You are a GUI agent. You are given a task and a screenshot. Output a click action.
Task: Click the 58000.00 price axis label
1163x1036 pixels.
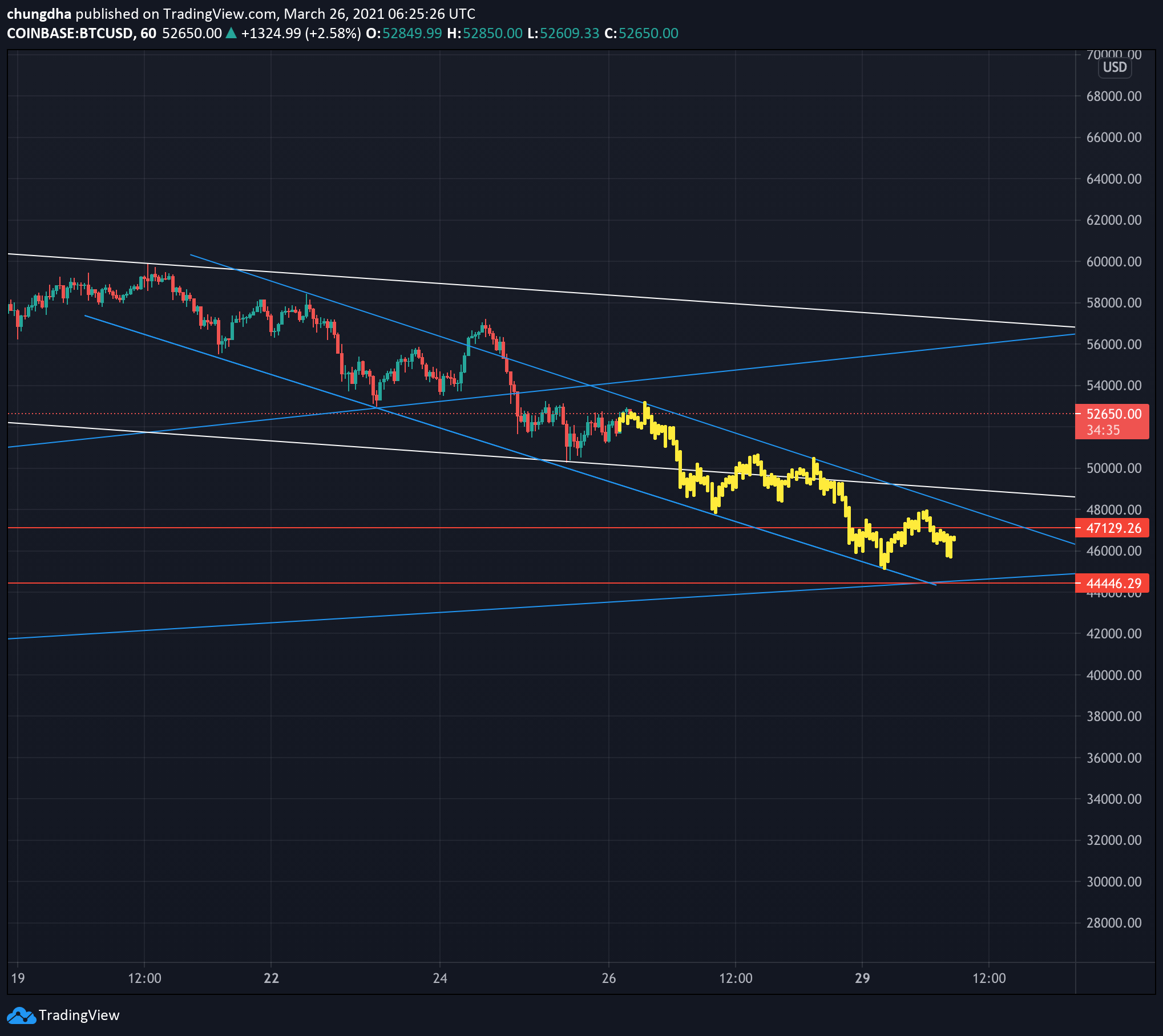tap(1114, 303)
